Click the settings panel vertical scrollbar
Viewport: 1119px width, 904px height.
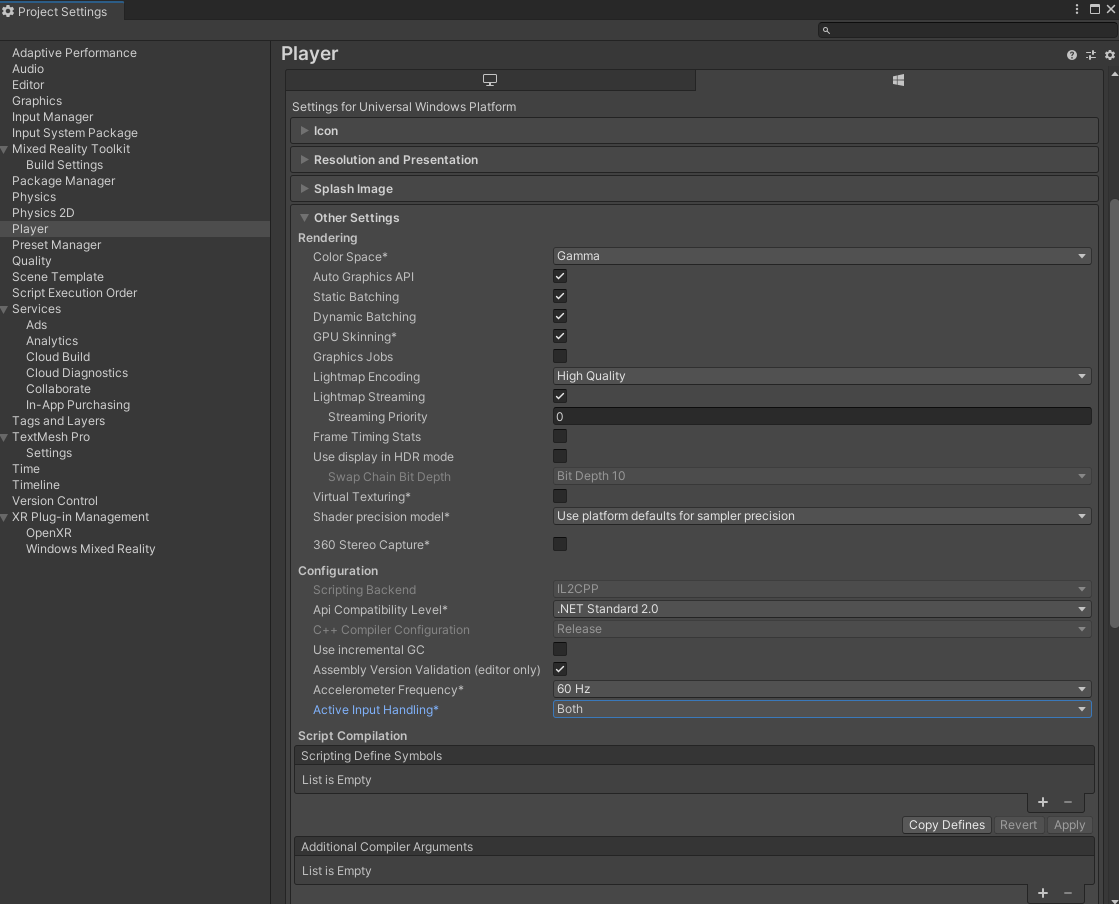coord(1114,414)
